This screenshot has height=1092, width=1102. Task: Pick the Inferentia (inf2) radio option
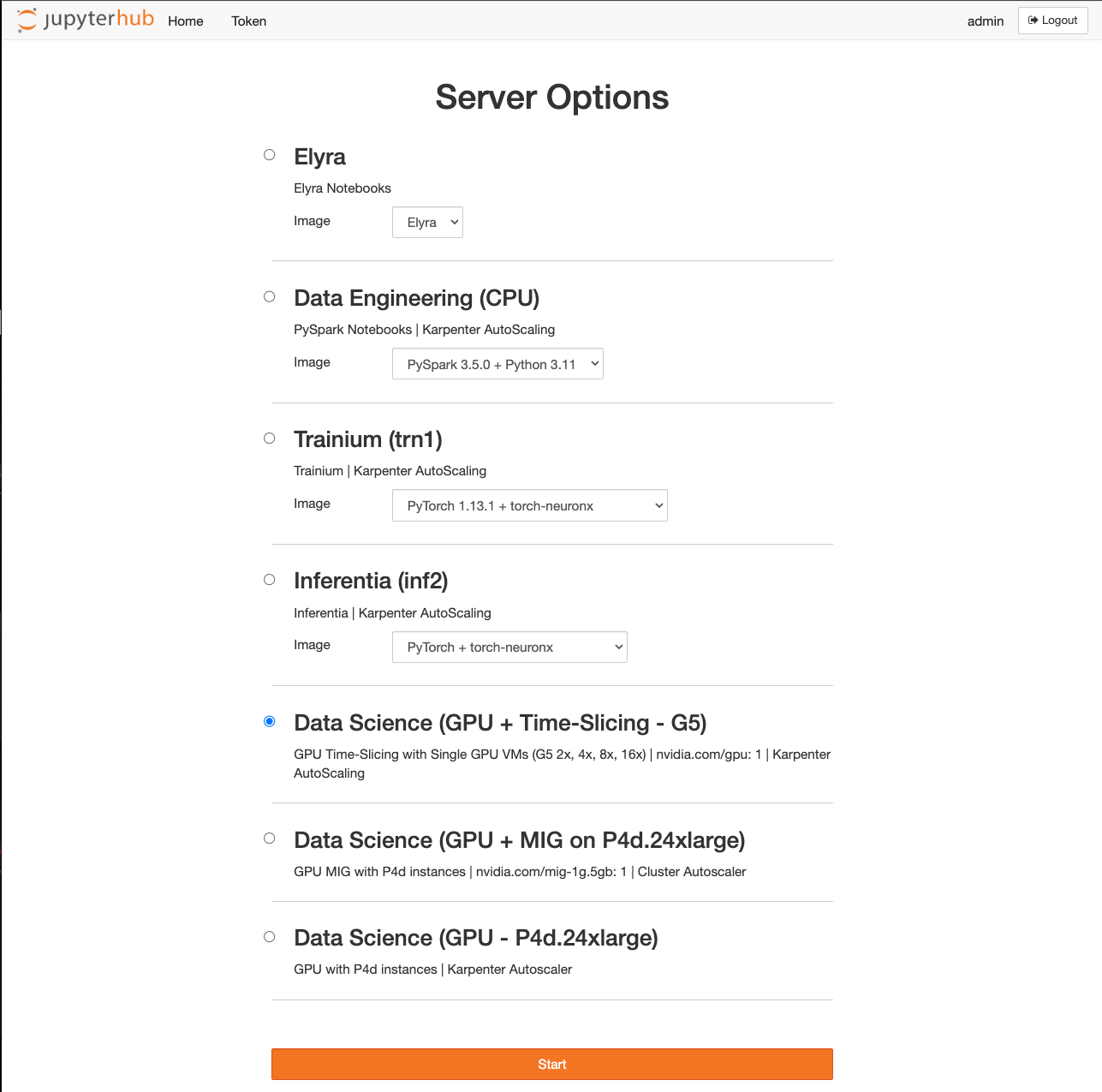[270, 580]
